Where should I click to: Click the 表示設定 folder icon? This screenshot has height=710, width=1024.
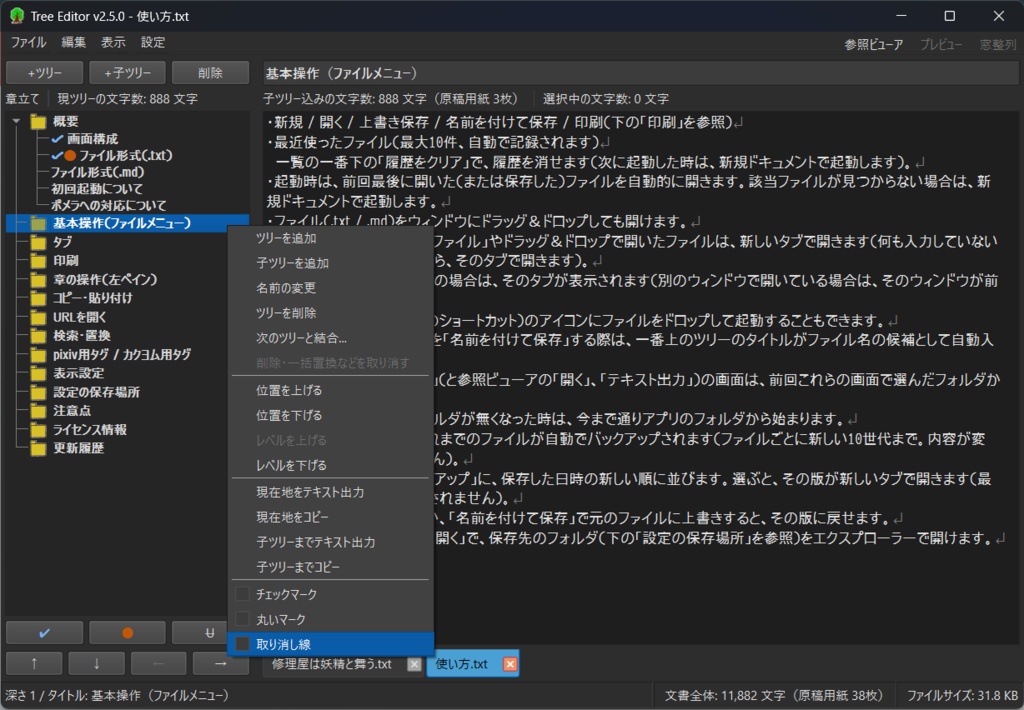coord(39,374)
